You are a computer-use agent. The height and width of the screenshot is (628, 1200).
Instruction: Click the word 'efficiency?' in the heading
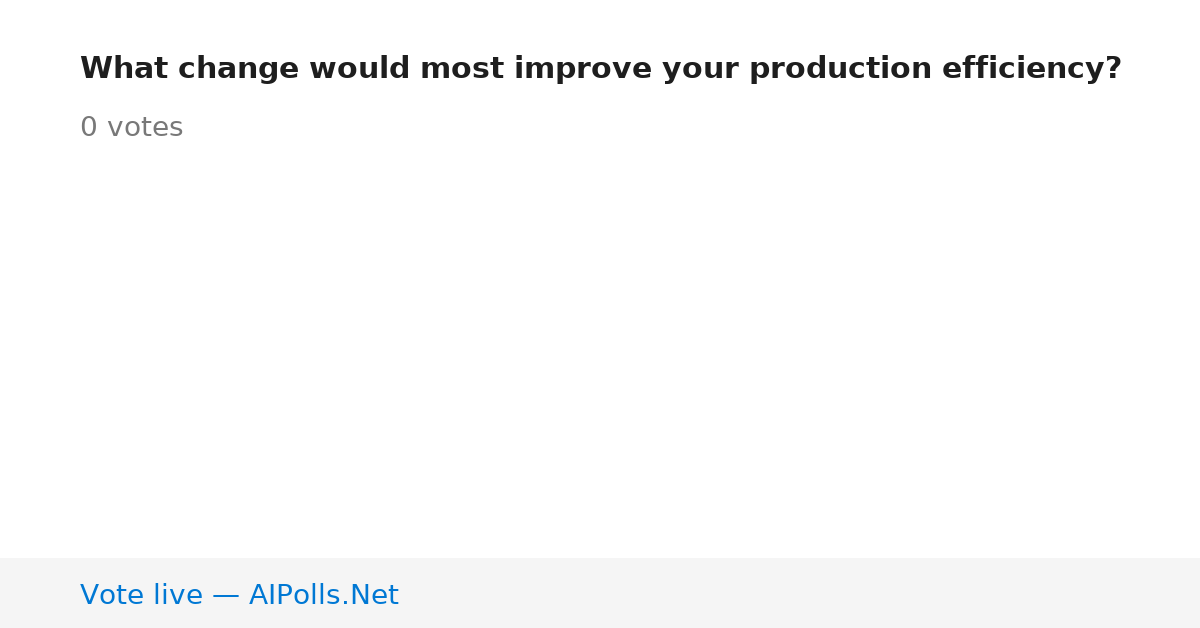1032,69
